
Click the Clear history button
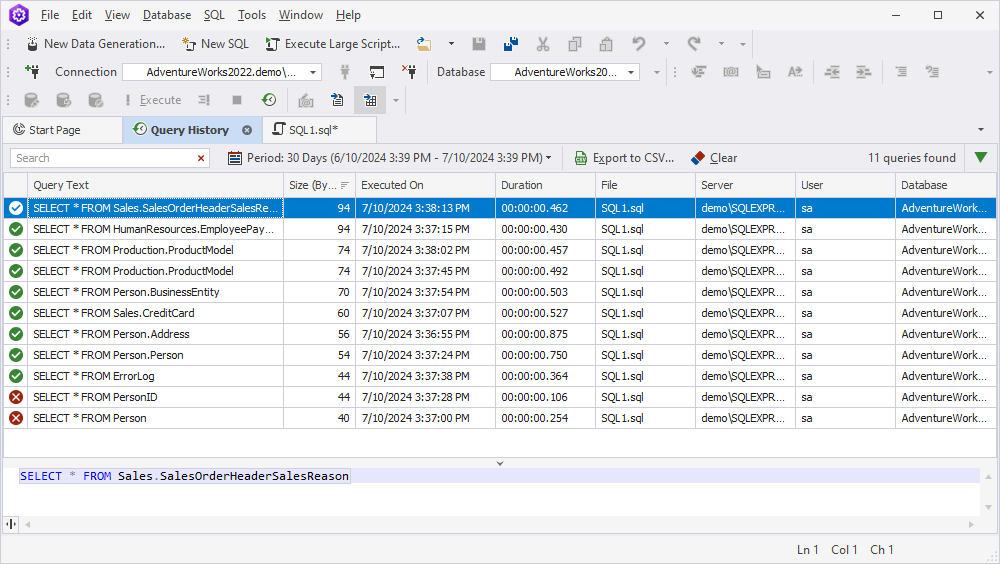(x=714, y=158)
